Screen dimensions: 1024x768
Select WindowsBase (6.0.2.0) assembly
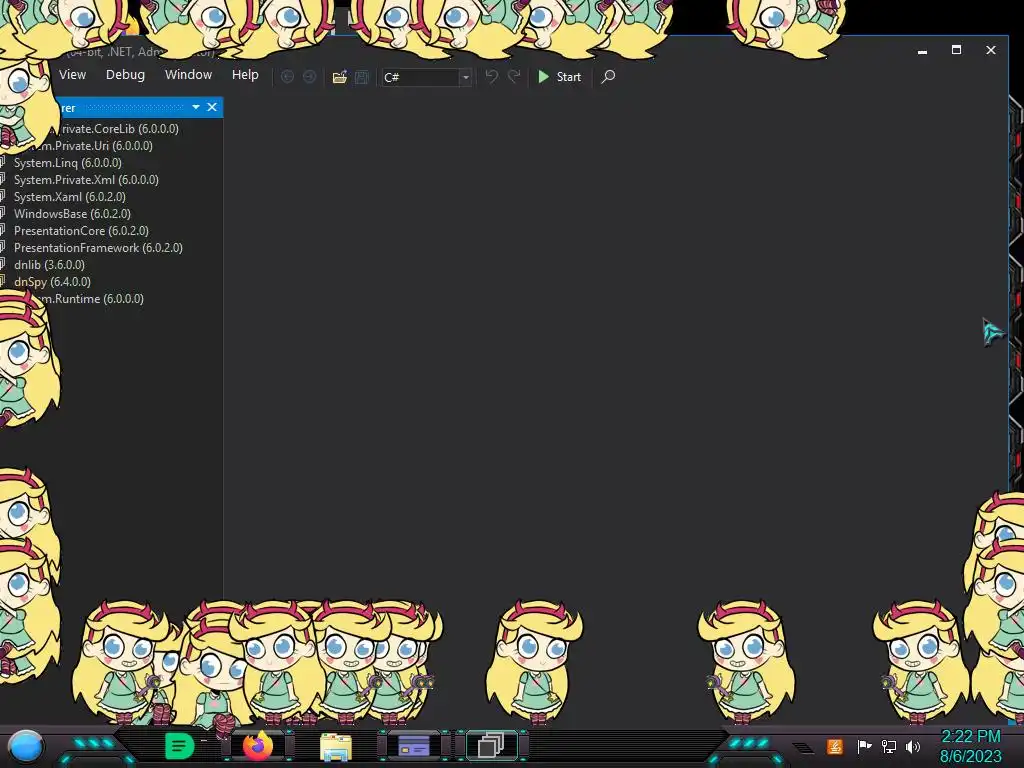tap(72, 214)
